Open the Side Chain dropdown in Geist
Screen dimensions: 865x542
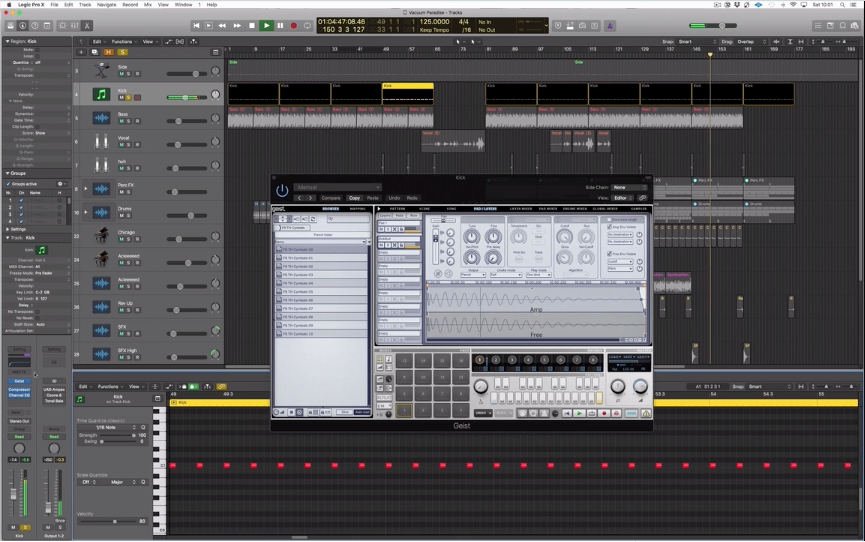[x=628, y=188]
